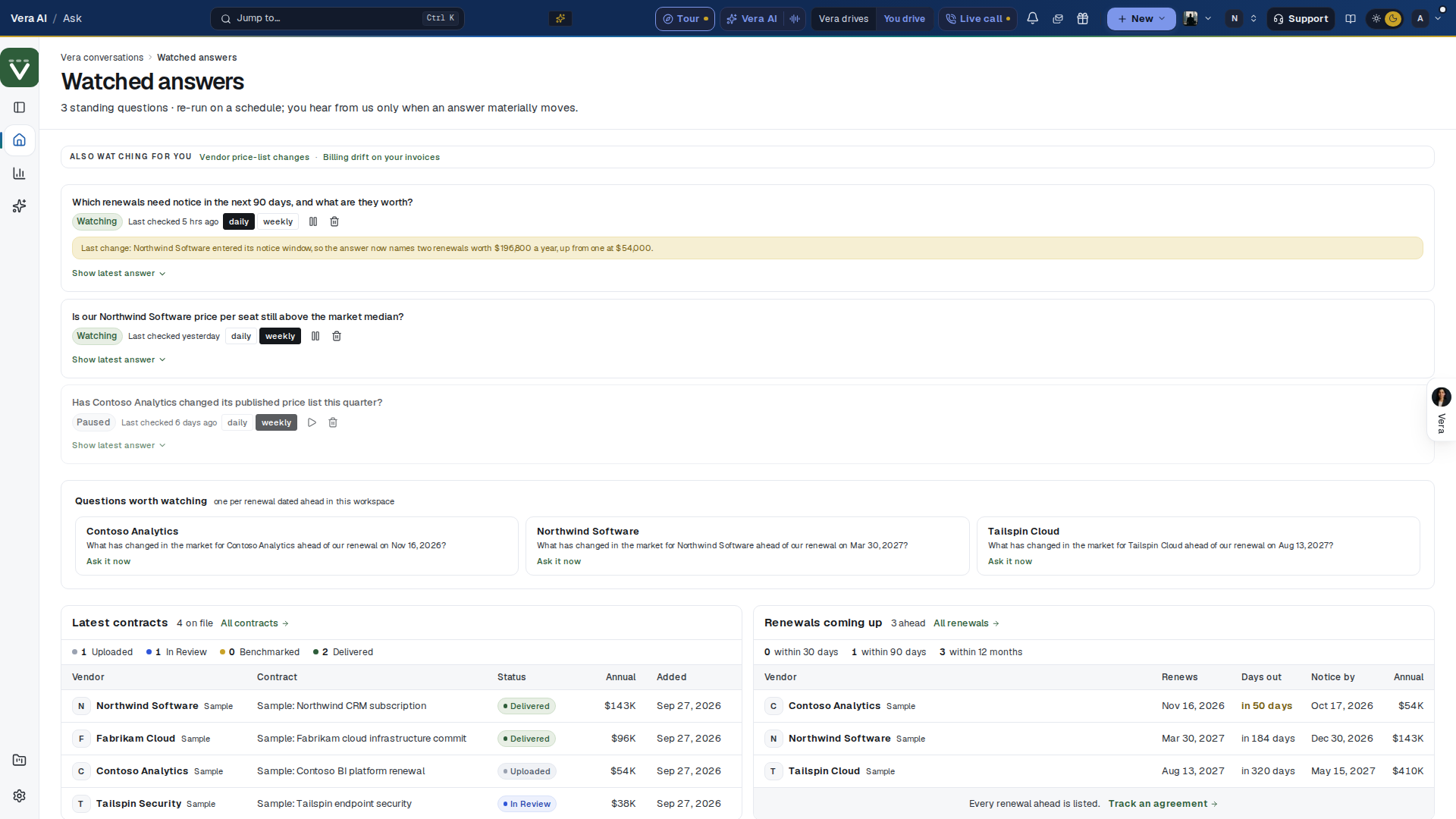Open the New dropdown button
This screenshot has width=1456, height=819.
1141,19
